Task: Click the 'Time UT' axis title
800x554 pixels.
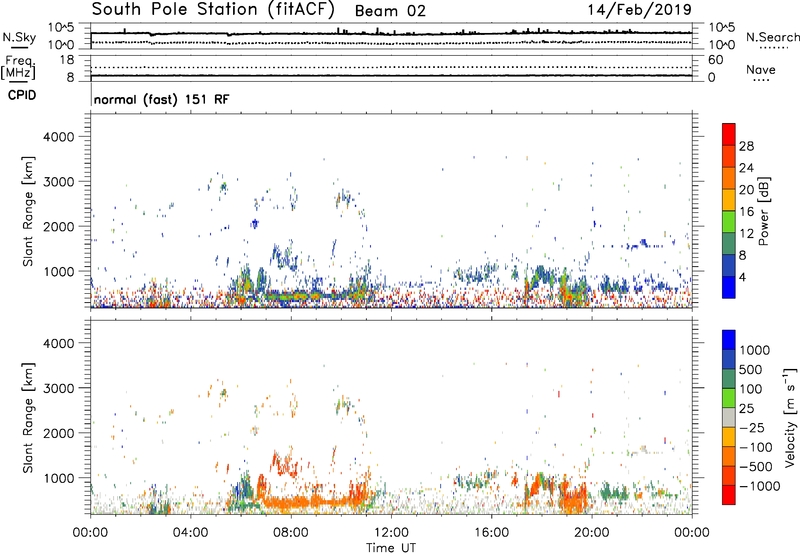Action: (x=391, y=548)
